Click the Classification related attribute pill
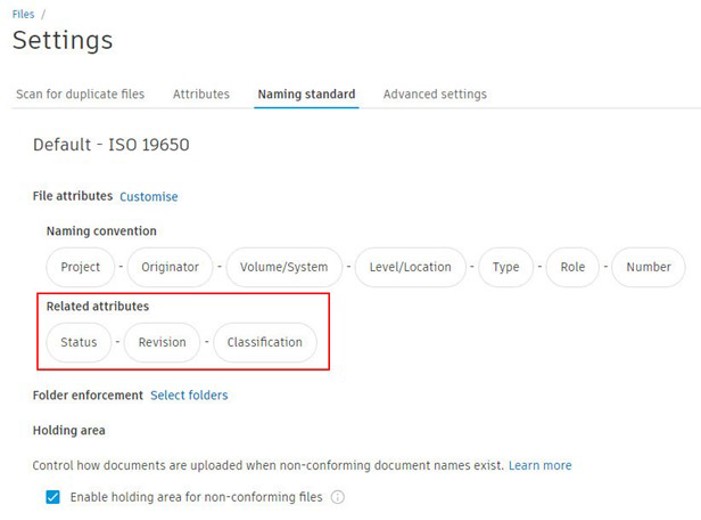This screenshot has width=701, height=520. pyautogui.click(x=265, y=342)
